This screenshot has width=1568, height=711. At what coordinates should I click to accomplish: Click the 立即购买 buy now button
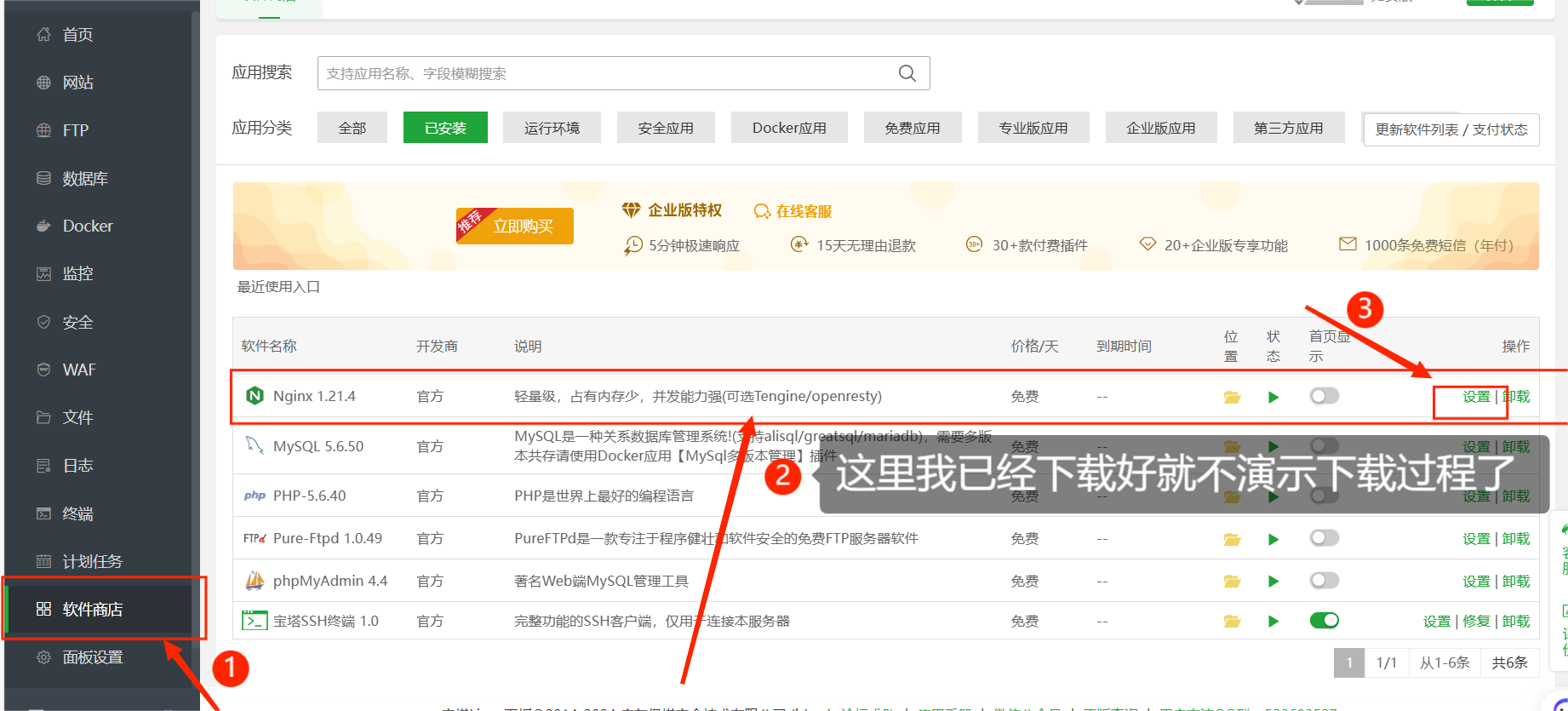point(515,226)
